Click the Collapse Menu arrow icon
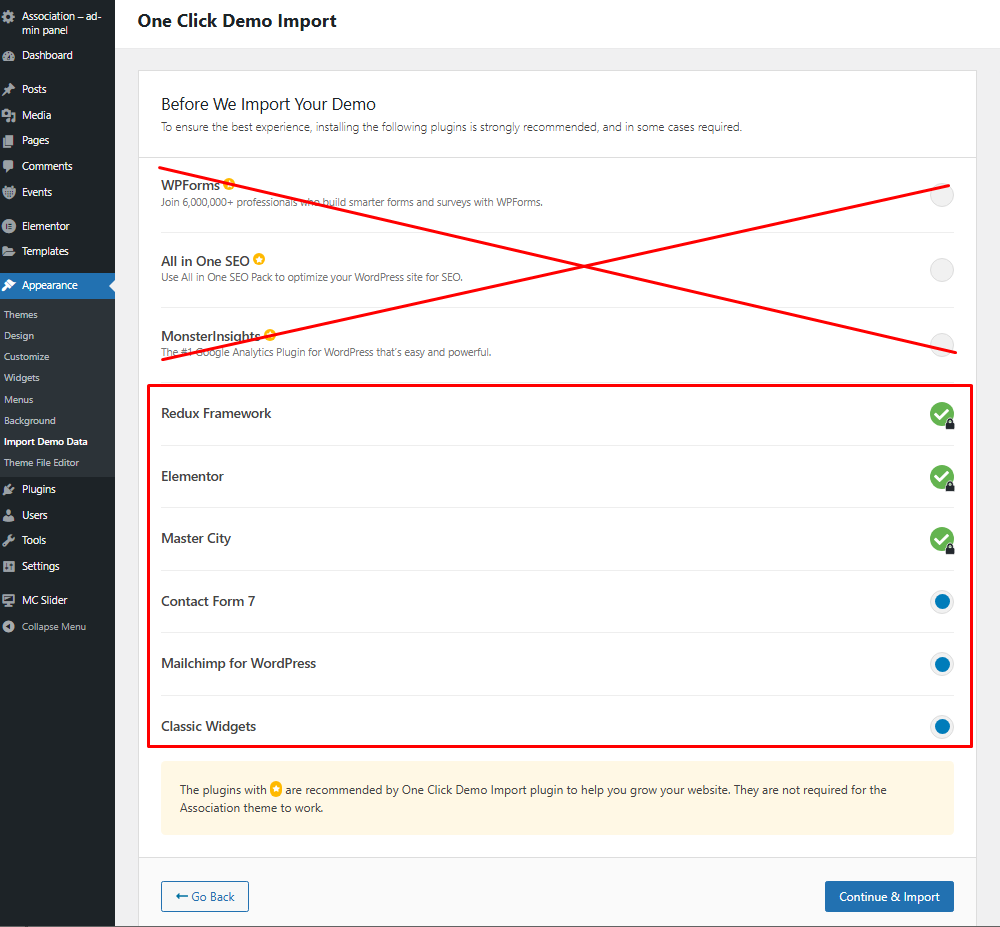Viewport: 1000px width, 927px height. pos(9,627)
